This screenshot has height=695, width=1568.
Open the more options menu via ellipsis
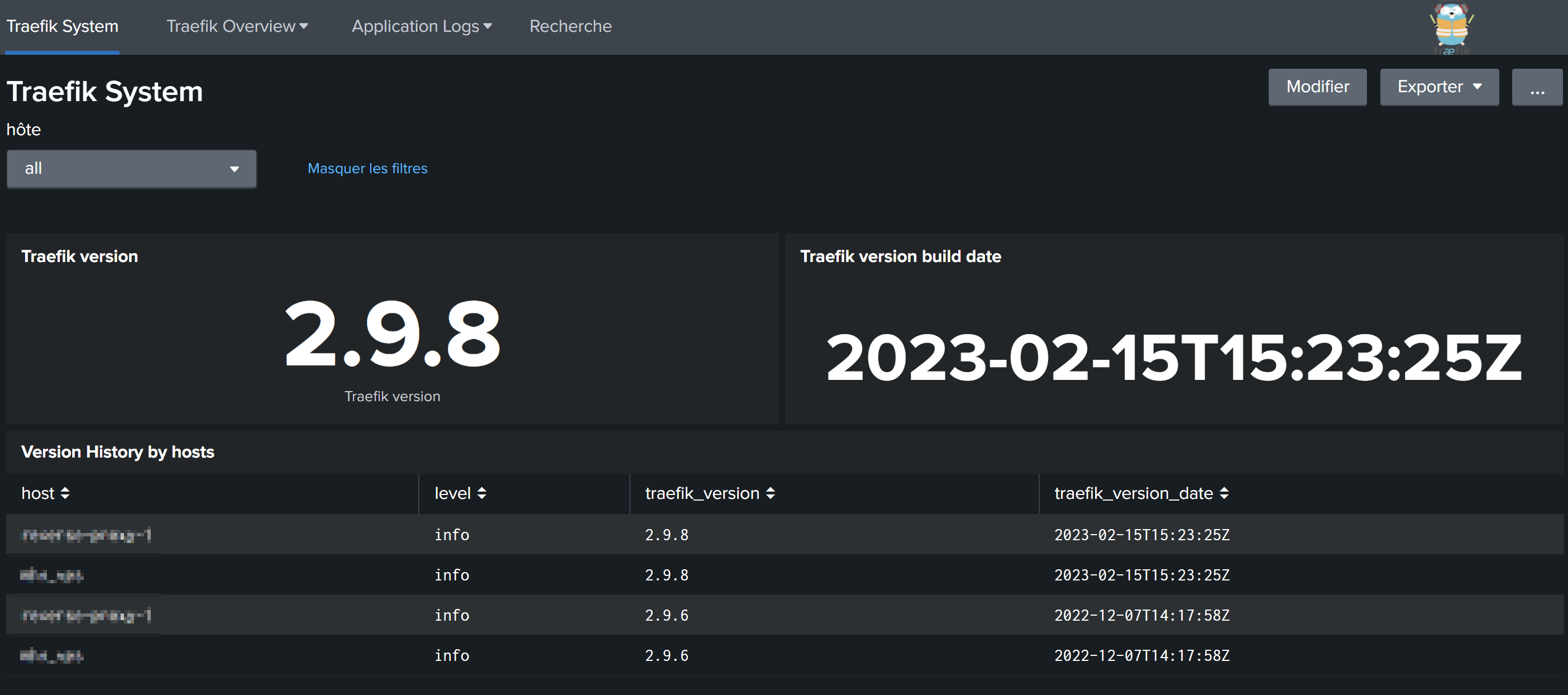point(1537,87)
